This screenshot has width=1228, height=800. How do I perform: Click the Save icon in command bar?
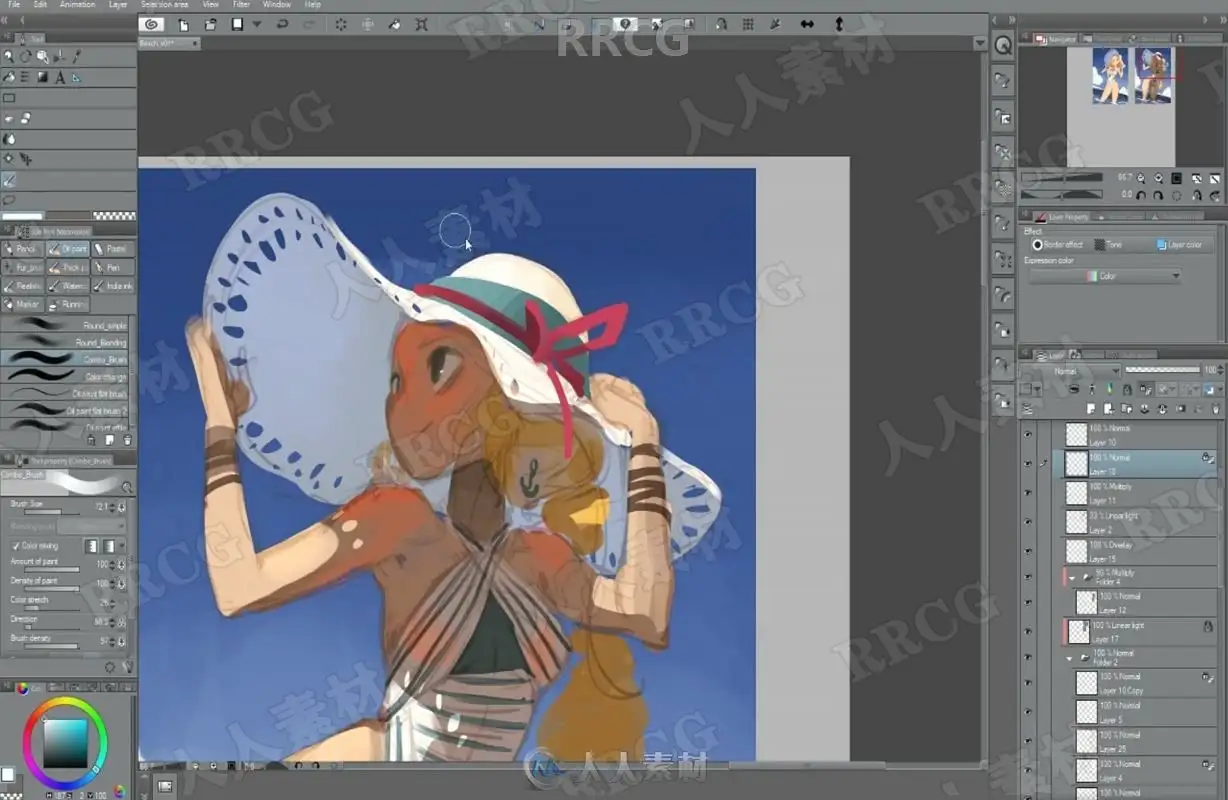click(238, 24)
